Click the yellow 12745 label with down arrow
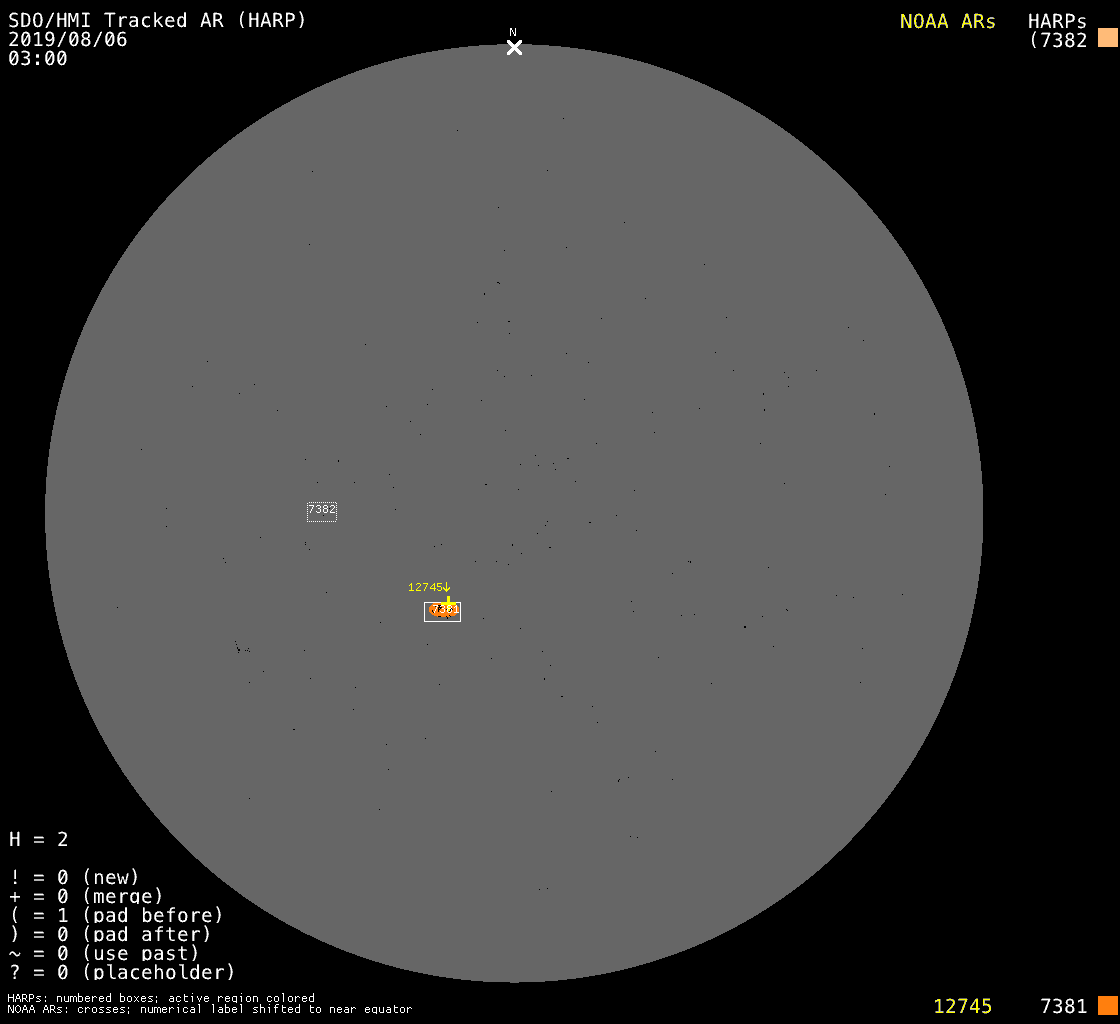This screenshot has height=1024, width=1120. 429,587
